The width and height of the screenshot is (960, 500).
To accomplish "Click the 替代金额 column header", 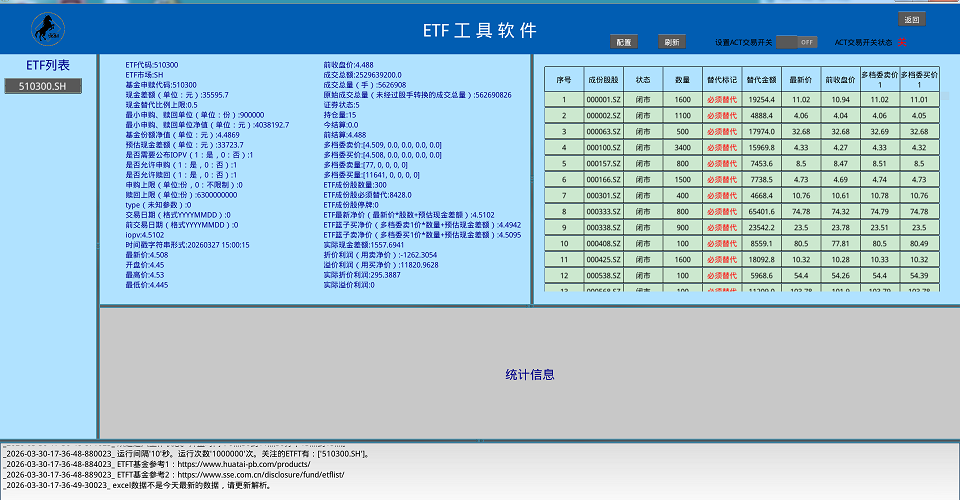I will pos(762,80).
